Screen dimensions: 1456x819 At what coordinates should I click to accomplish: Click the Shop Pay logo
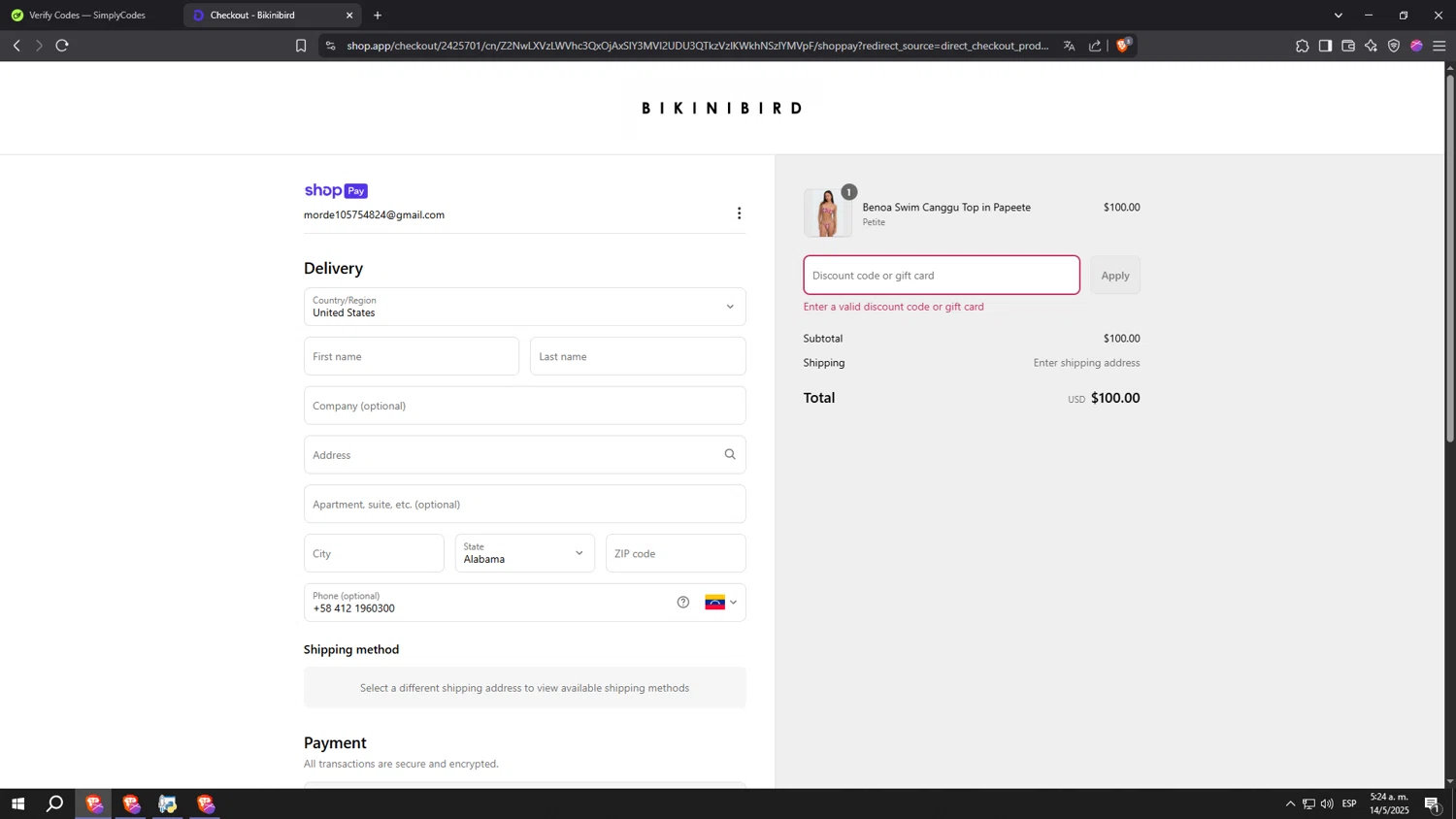point(336,191)
